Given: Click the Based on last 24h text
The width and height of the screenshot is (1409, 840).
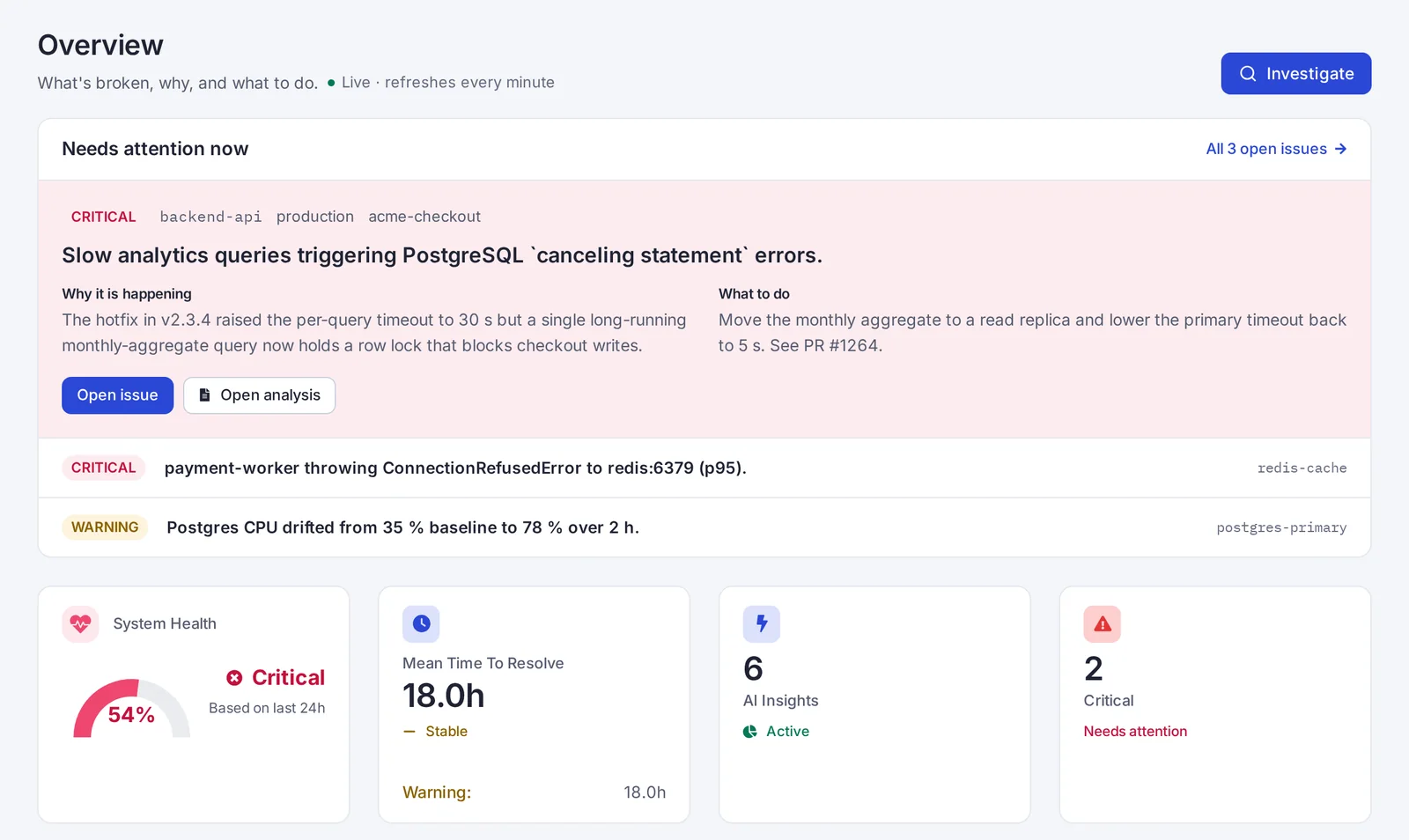Looking at the screenshot, I should [267, 708].
